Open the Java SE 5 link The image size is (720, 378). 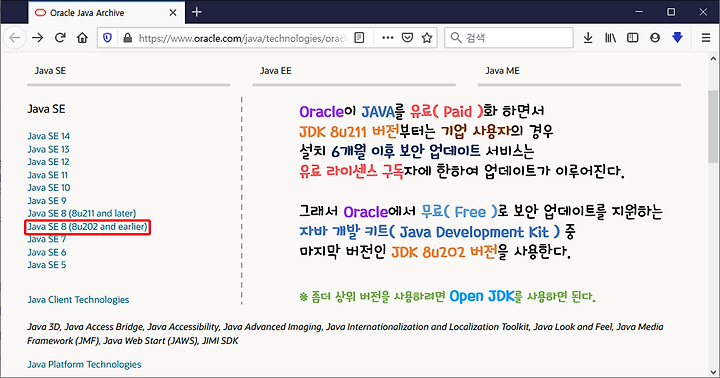[46, 265]
